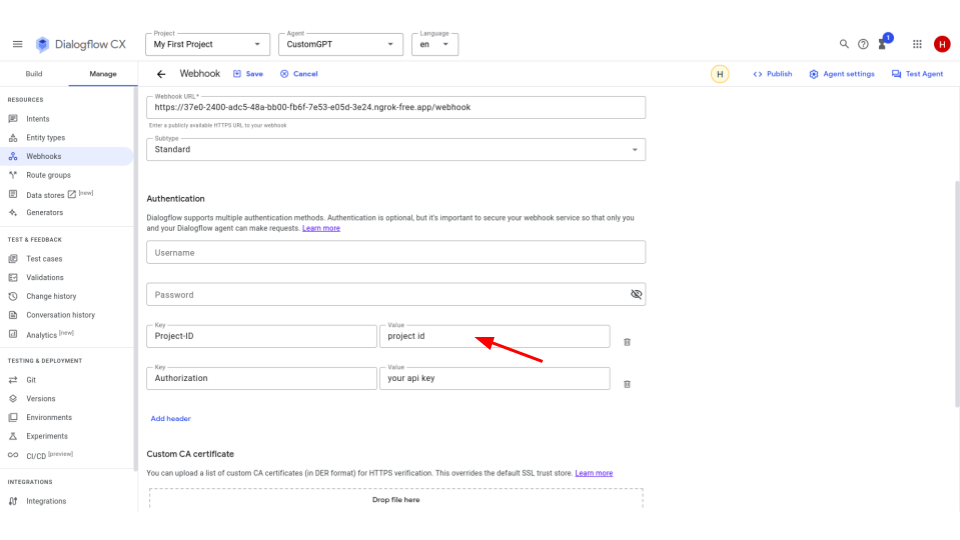Open the Agent CustomGPT dropdown
The height and width of the screenshot is (540, 960).
(x=340, y=44)
